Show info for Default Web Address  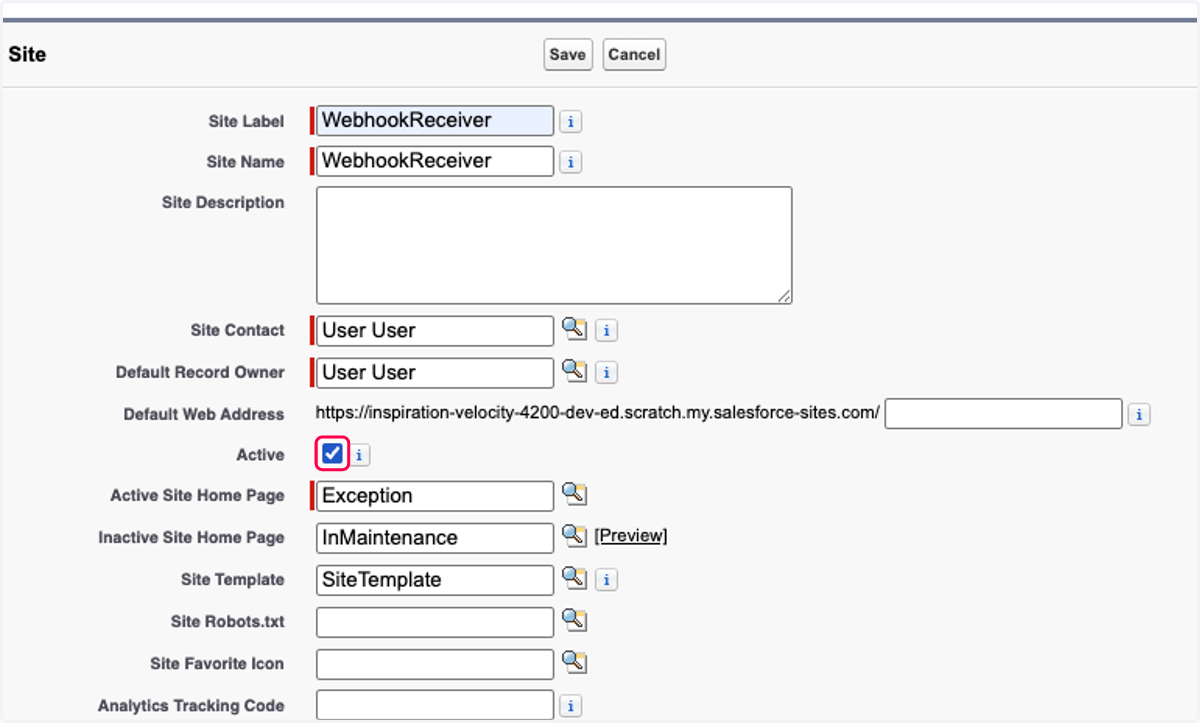point(1139,414)
